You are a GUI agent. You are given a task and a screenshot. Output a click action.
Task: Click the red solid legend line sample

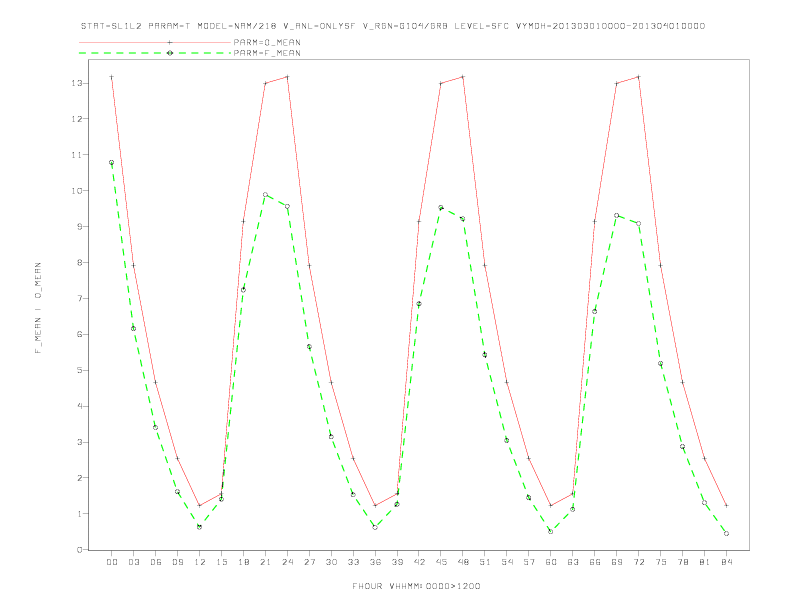pyautogui.click(x=155, y=42)
